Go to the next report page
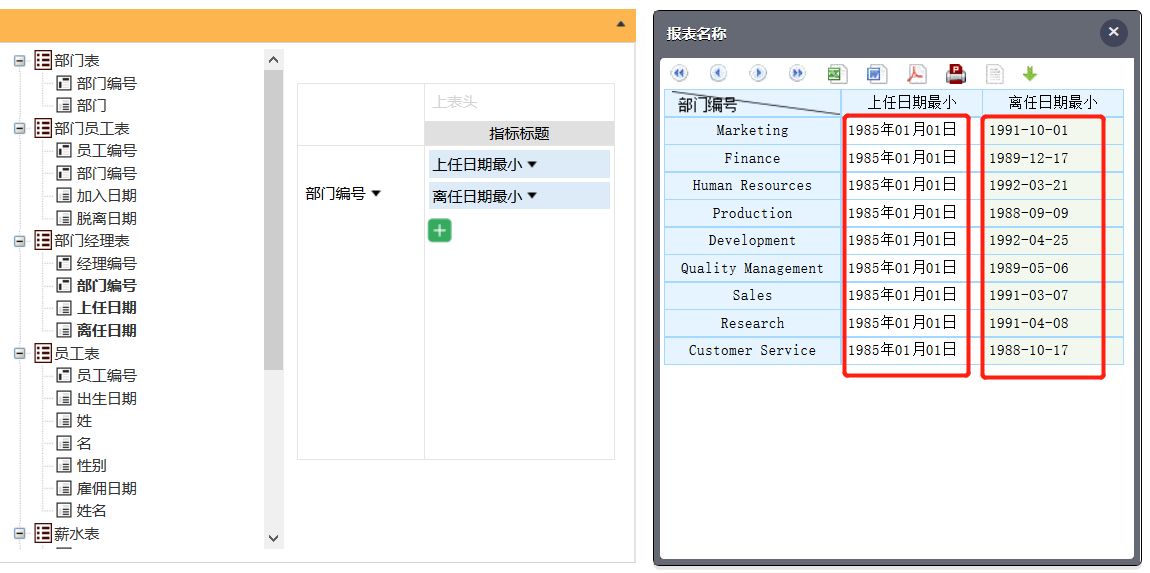The width and height of the screenshot is (1150, 573). (x=758, y=73)
